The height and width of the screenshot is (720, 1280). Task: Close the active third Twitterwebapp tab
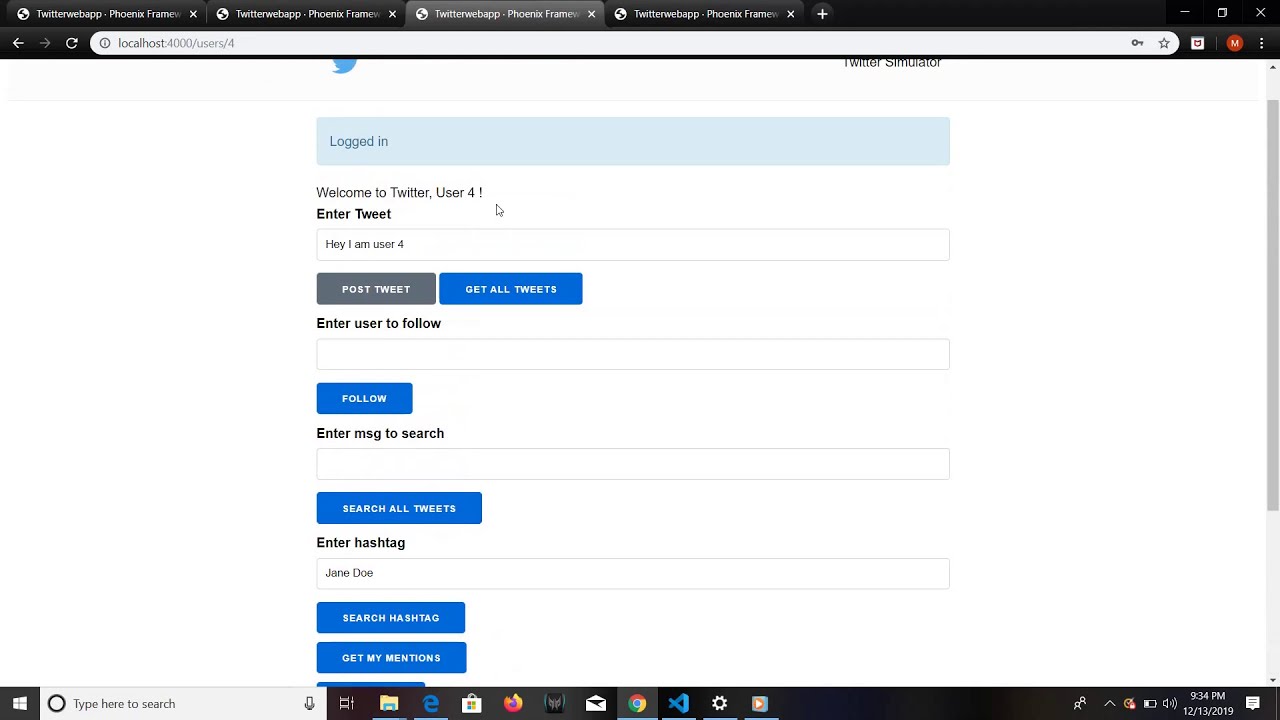(591, 14)
